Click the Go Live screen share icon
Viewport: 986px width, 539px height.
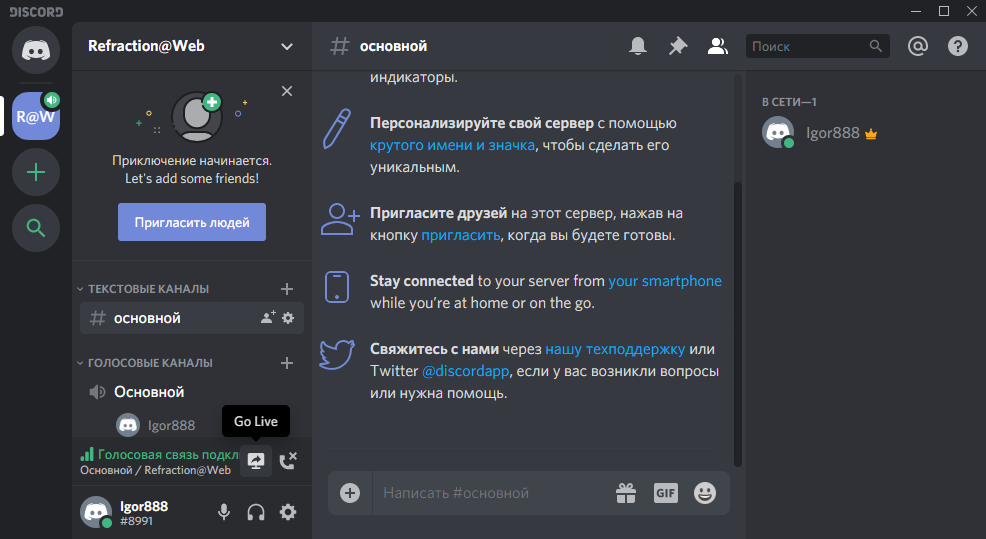[x=256, y=461]
